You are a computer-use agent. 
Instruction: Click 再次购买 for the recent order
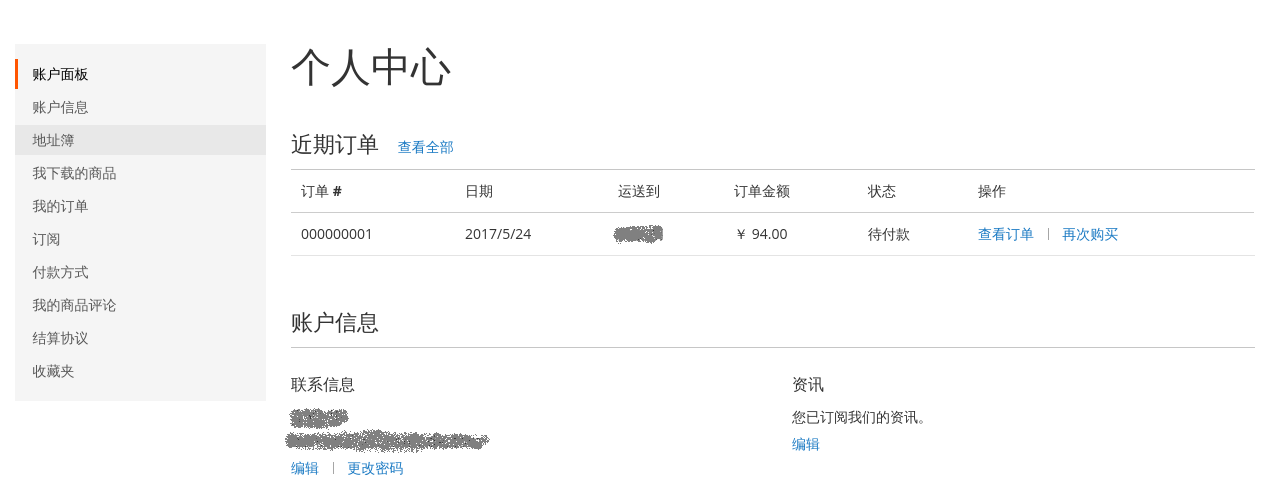(1089, 234)
